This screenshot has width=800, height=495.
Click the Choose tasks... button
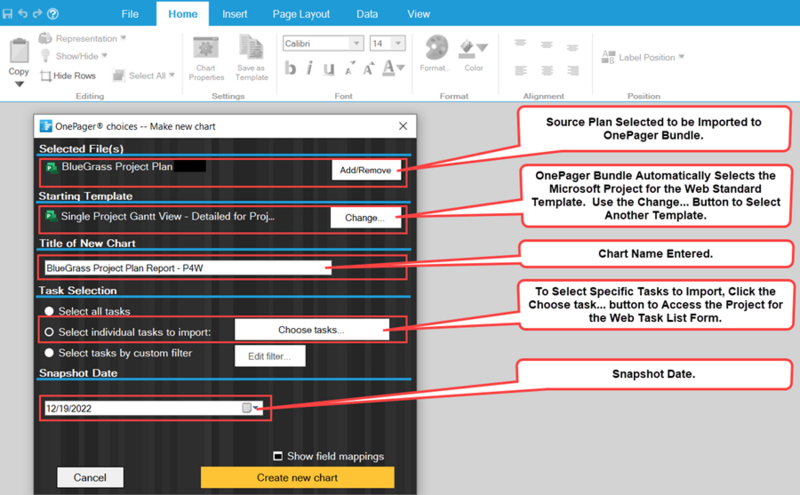click(x=311, y=330)
